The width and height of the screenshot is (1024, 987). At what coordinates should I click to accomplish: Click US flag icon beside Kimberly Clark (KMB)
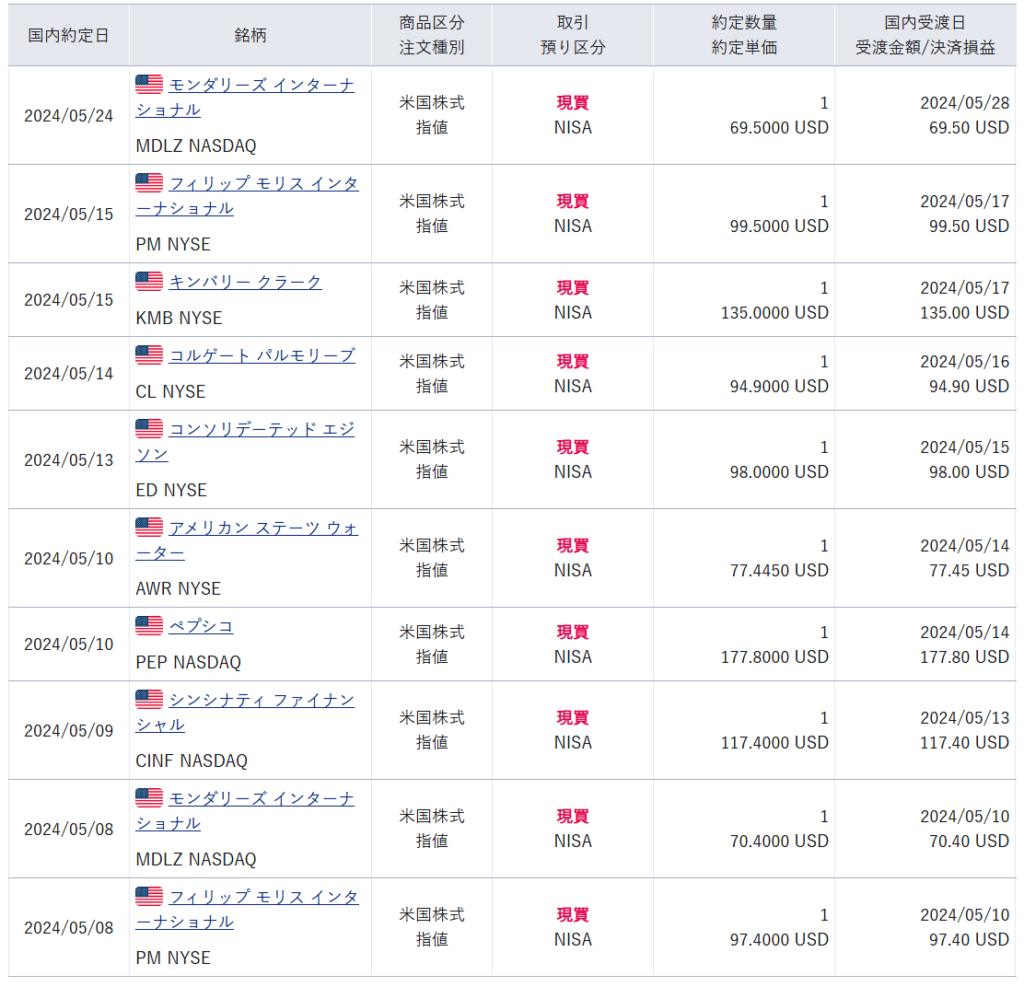click(x=149, y=282)
